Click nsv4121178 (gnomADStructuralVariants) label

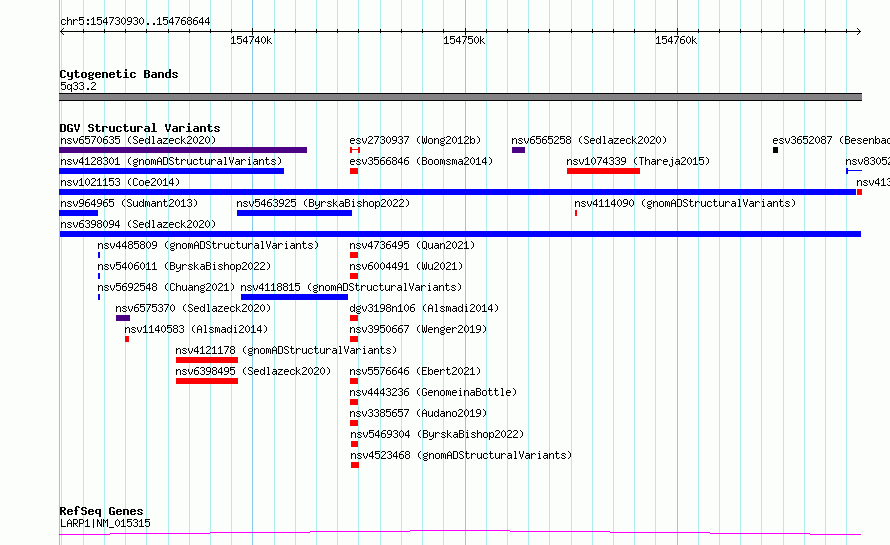click(286, 350)
